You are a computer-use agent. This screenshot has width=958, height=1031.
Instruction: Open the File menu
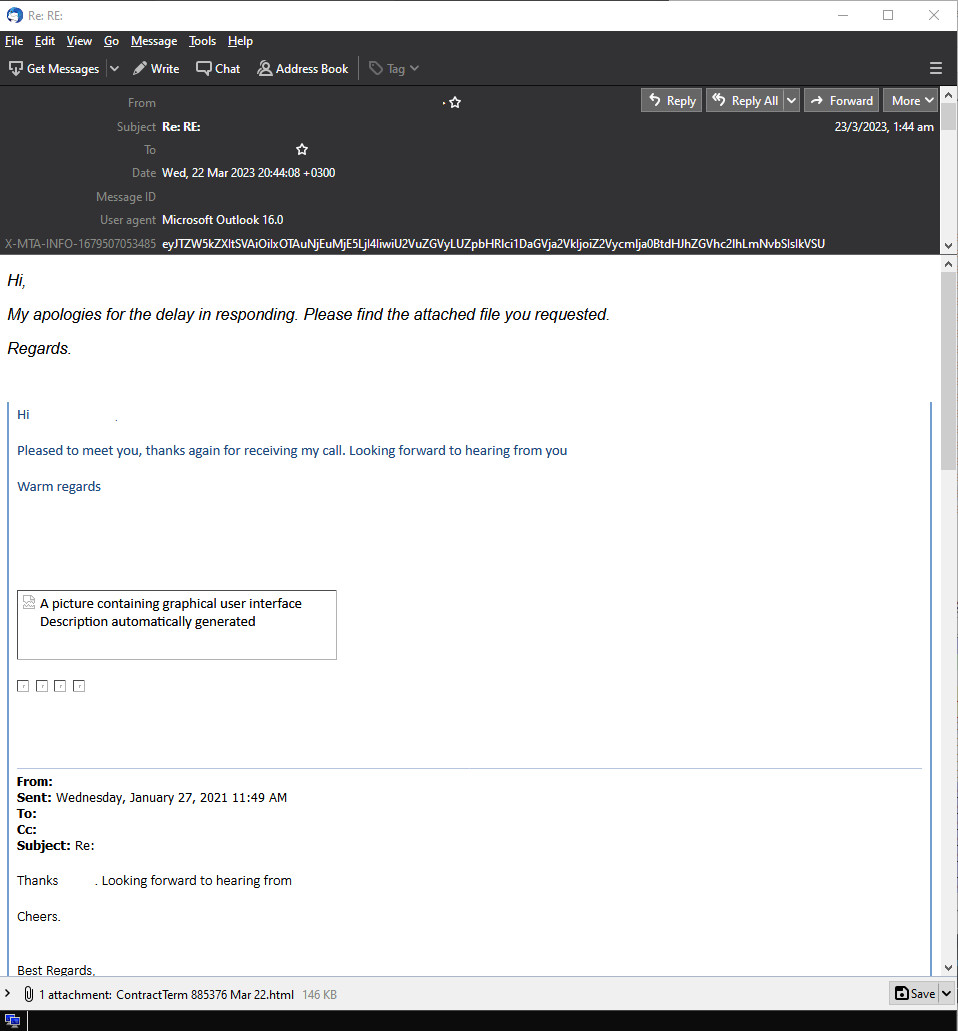14,41
